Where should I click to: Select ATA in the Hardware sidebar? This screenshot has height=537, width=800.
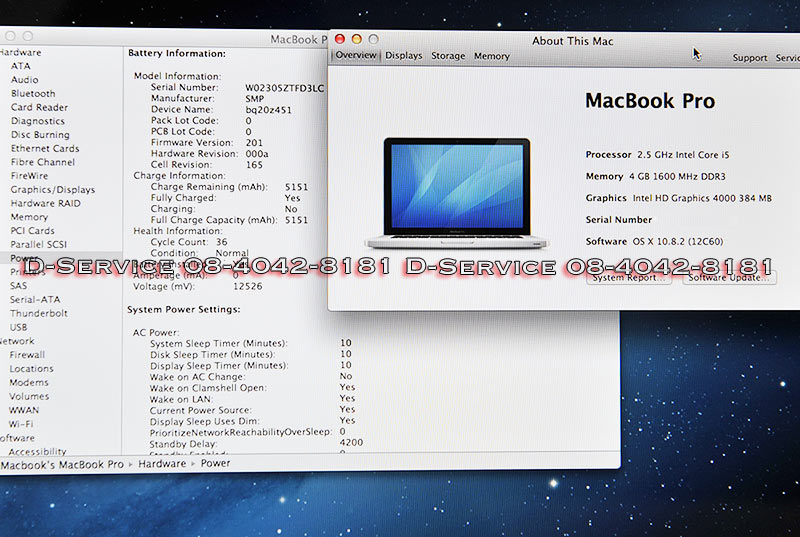(20, 66)
